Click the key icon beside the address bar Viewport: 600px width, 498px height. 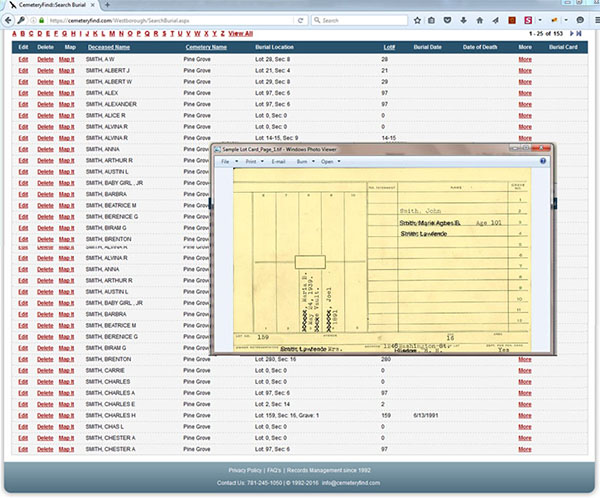click(x=21, y=20)
